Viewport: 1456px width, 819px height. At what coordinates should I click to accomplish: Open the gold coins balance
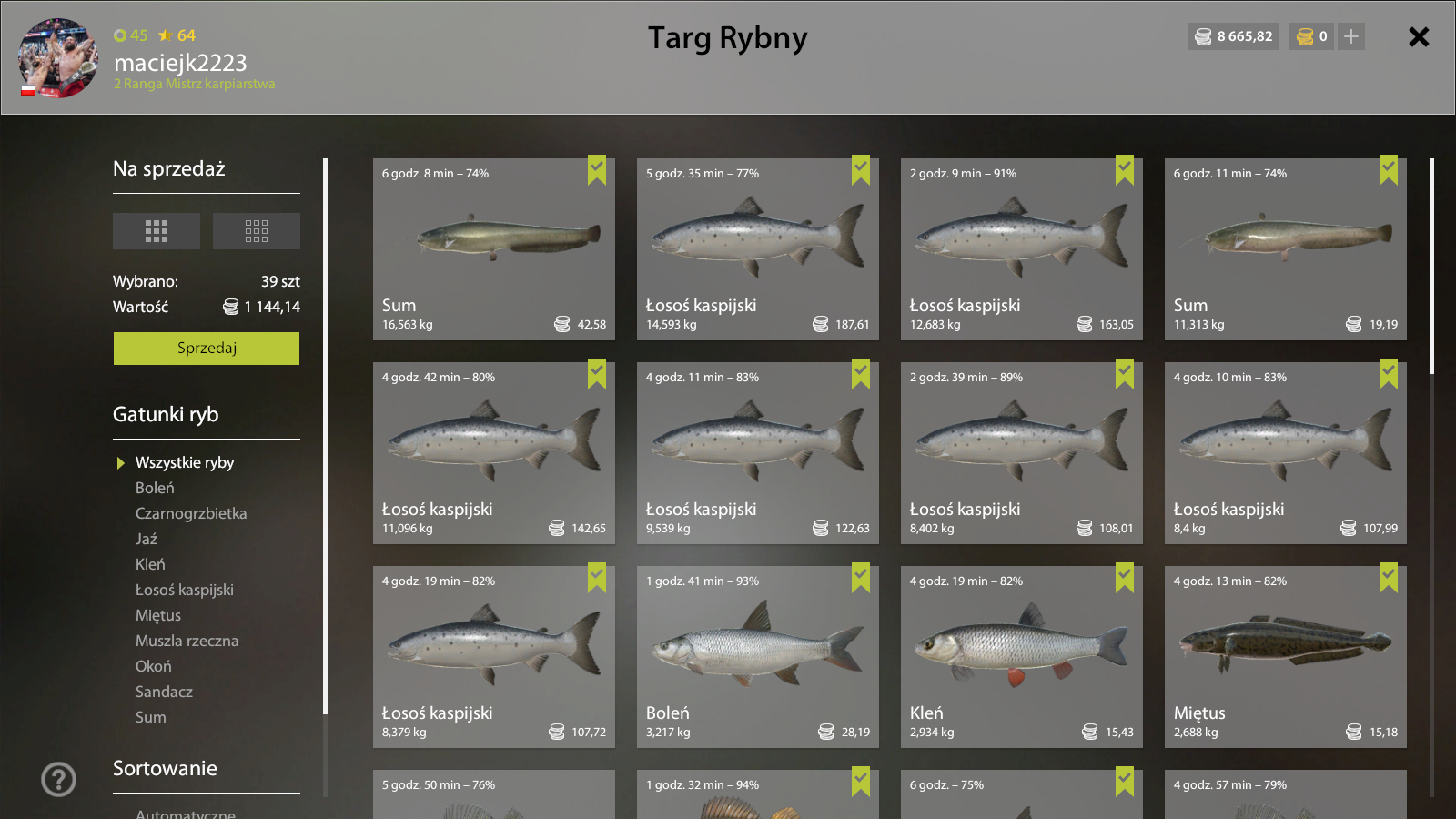click(x=1312, y=36)
